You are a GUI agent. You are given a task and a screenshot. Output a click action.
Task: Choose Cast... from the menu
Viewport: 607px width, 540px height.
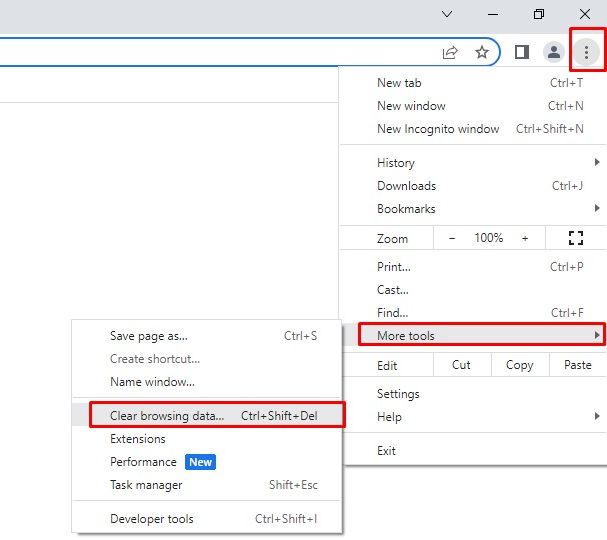tap(472, 290)
